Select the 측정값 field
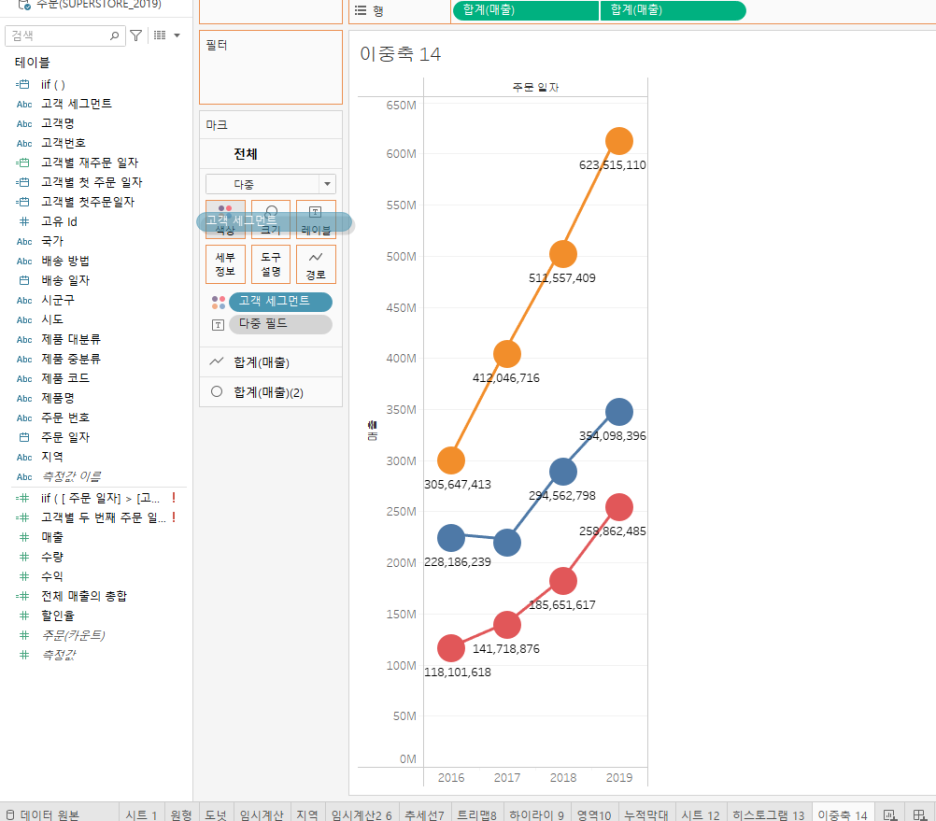936x821 pixels. 58,655
